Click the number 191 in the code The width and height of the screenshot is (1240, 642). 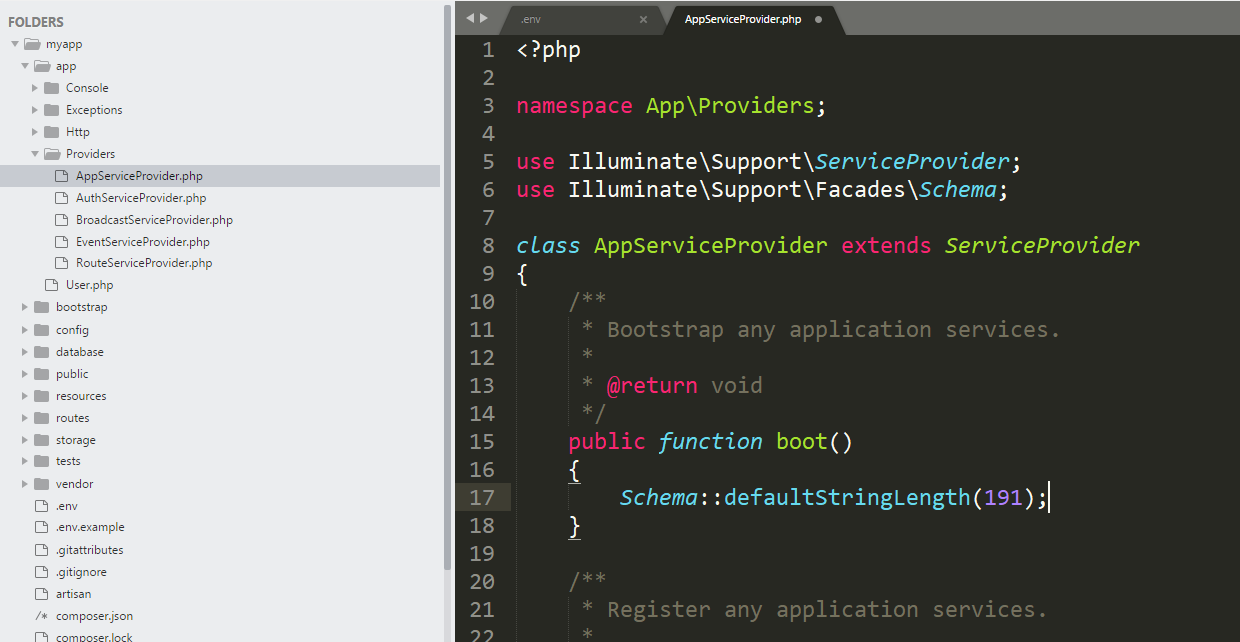point(1004,498)
